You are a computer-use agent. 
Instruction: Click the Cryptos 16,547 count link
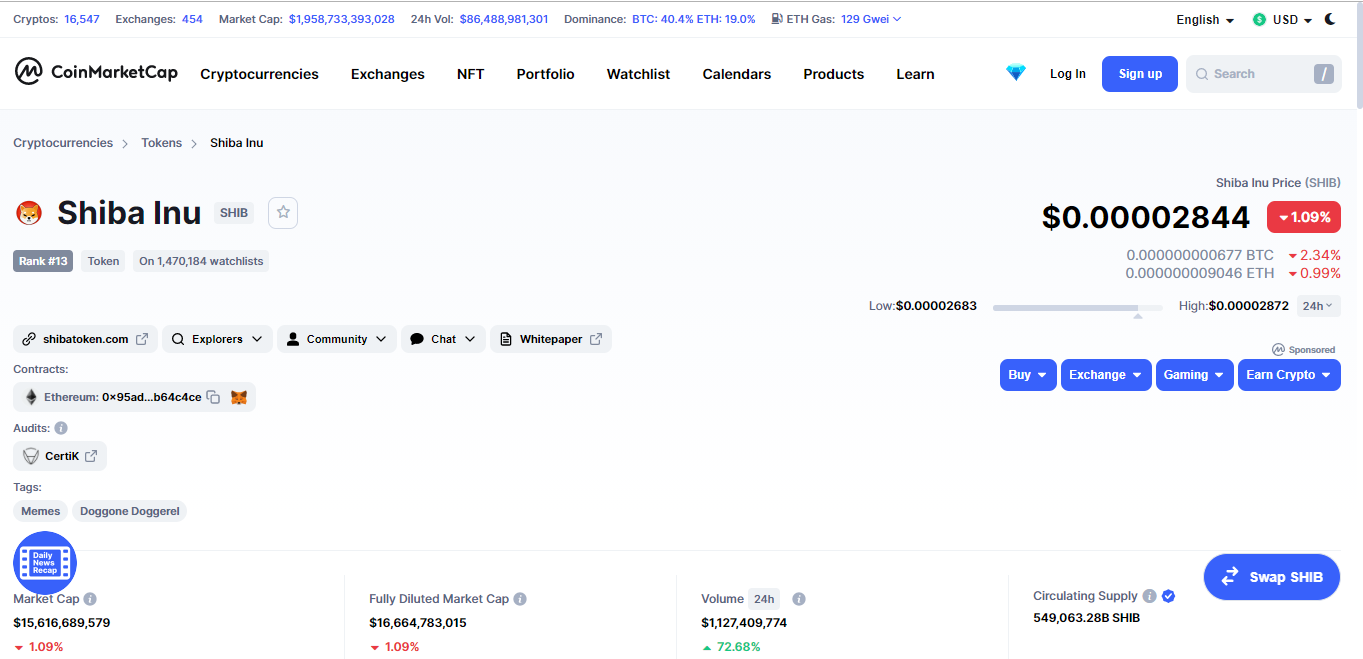pos(82,19)
